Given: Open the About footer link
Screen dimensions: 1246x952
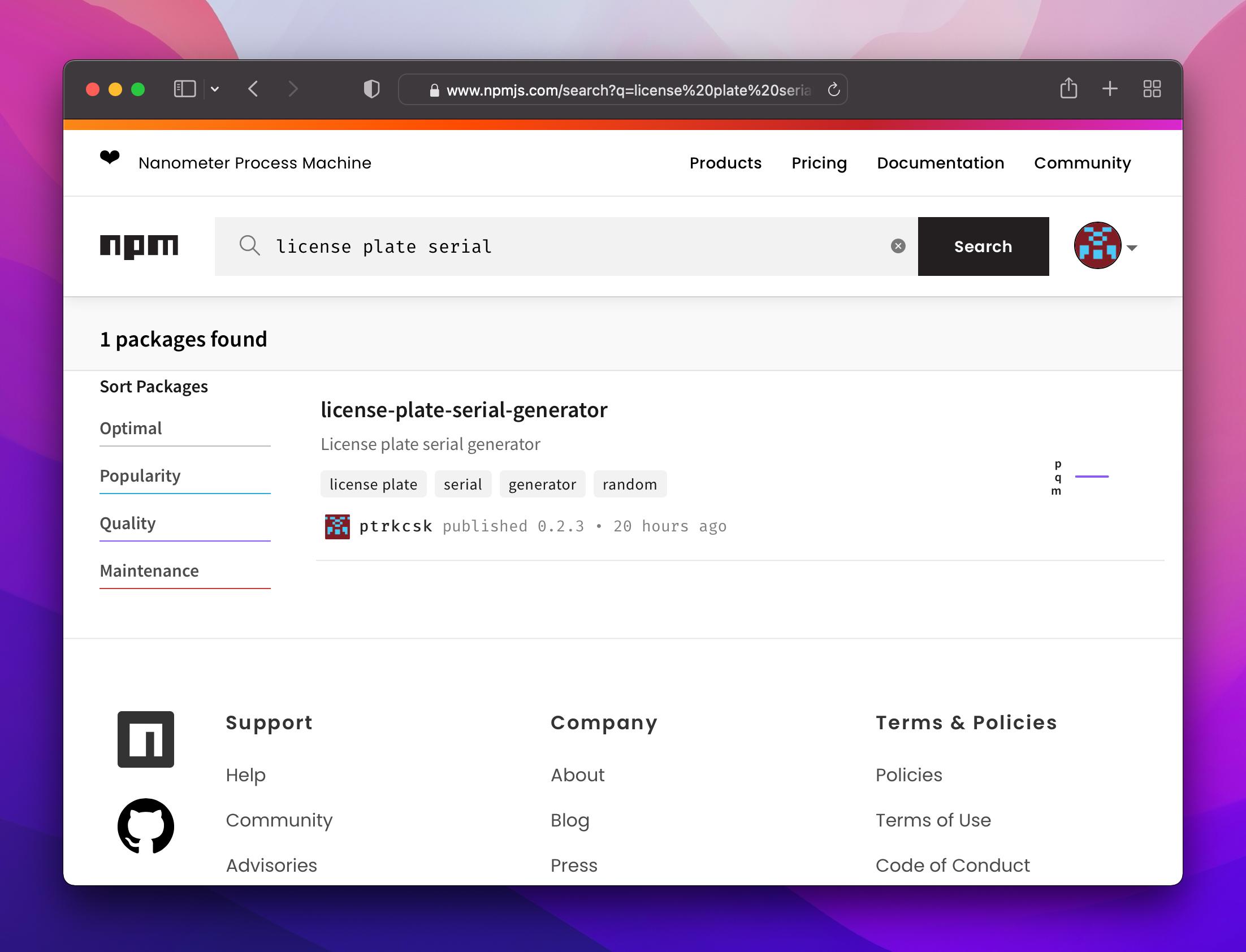Looking at the screenshot, I should (x=577, y=774).
